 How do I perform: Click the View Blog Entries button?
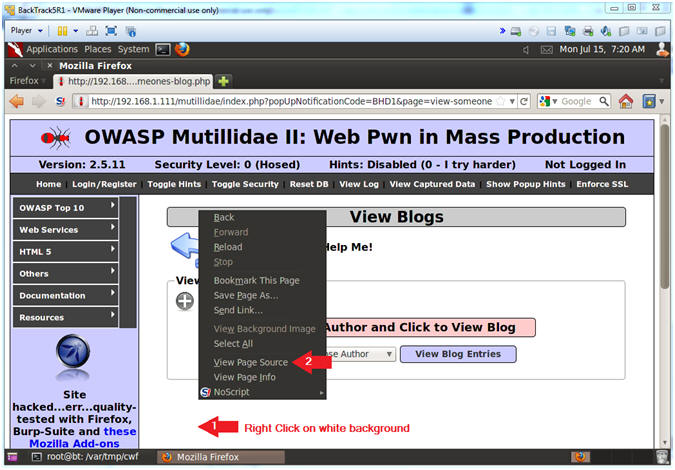(458, 354)
